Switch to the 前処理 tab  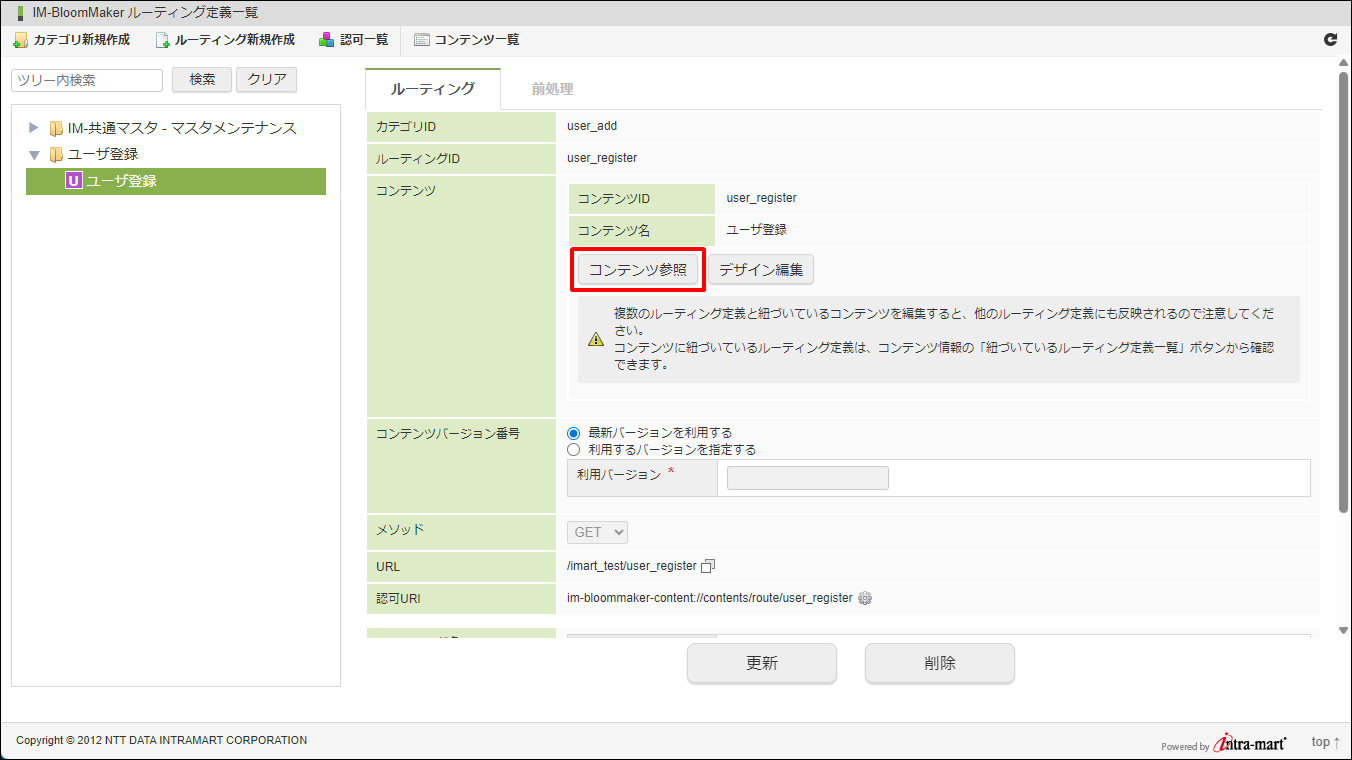tap(552, 89)
